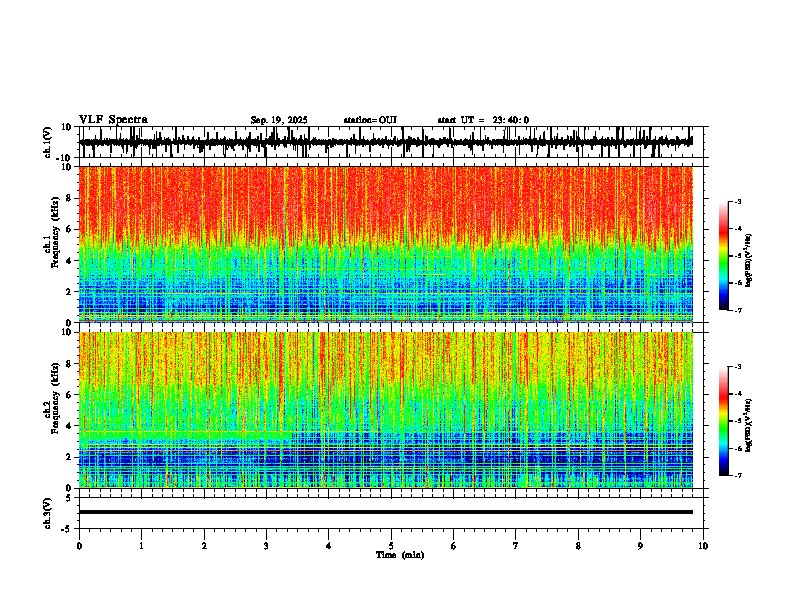Click the "9" minute tick on time axis
Image resolution: width=792 pixels, height=612 pixels.
point(640,546)
